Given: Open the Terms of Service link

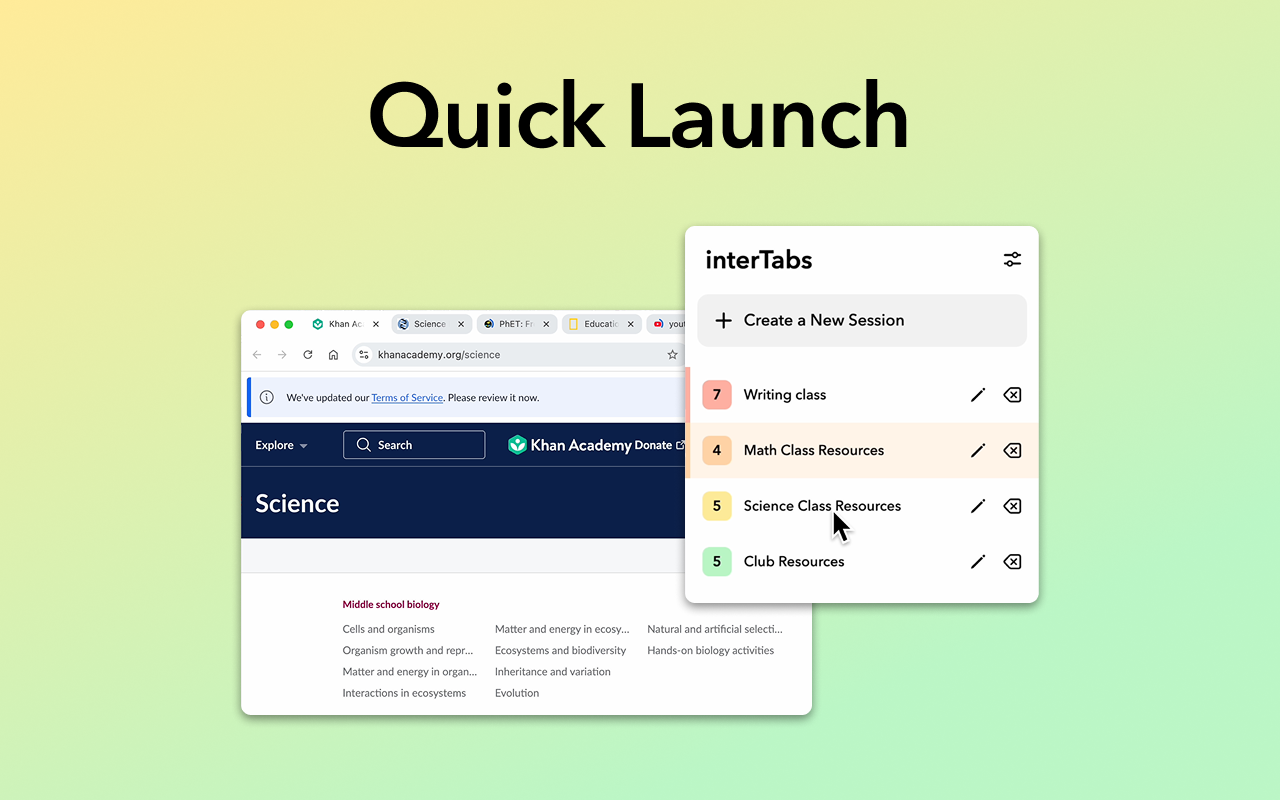Looking at the screenshot, I should tap(407, 397).
